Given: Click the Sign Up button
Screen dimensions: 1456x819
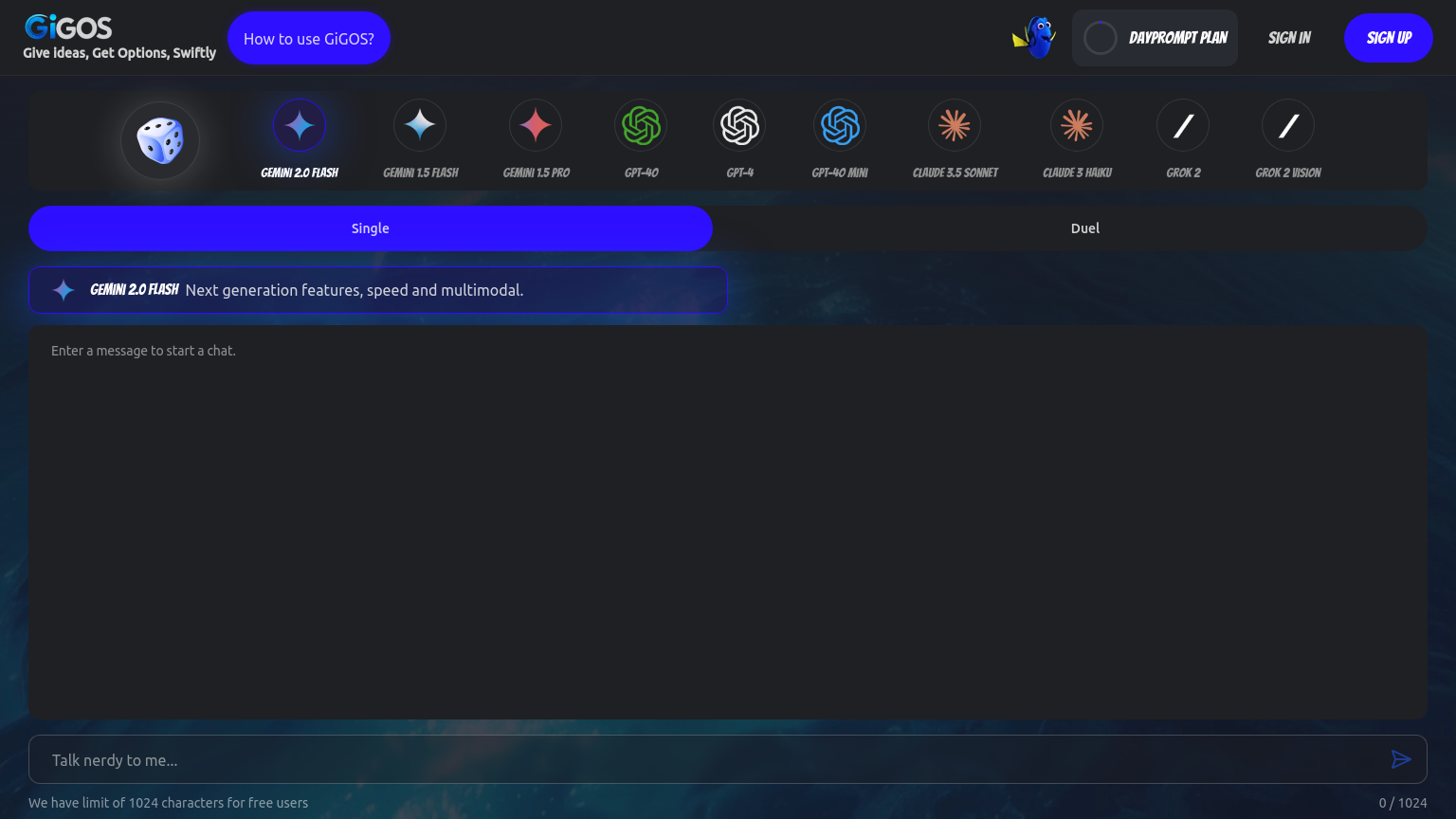Looking at the screenshot, I should pyautogui.click(x=1388, y=38).
